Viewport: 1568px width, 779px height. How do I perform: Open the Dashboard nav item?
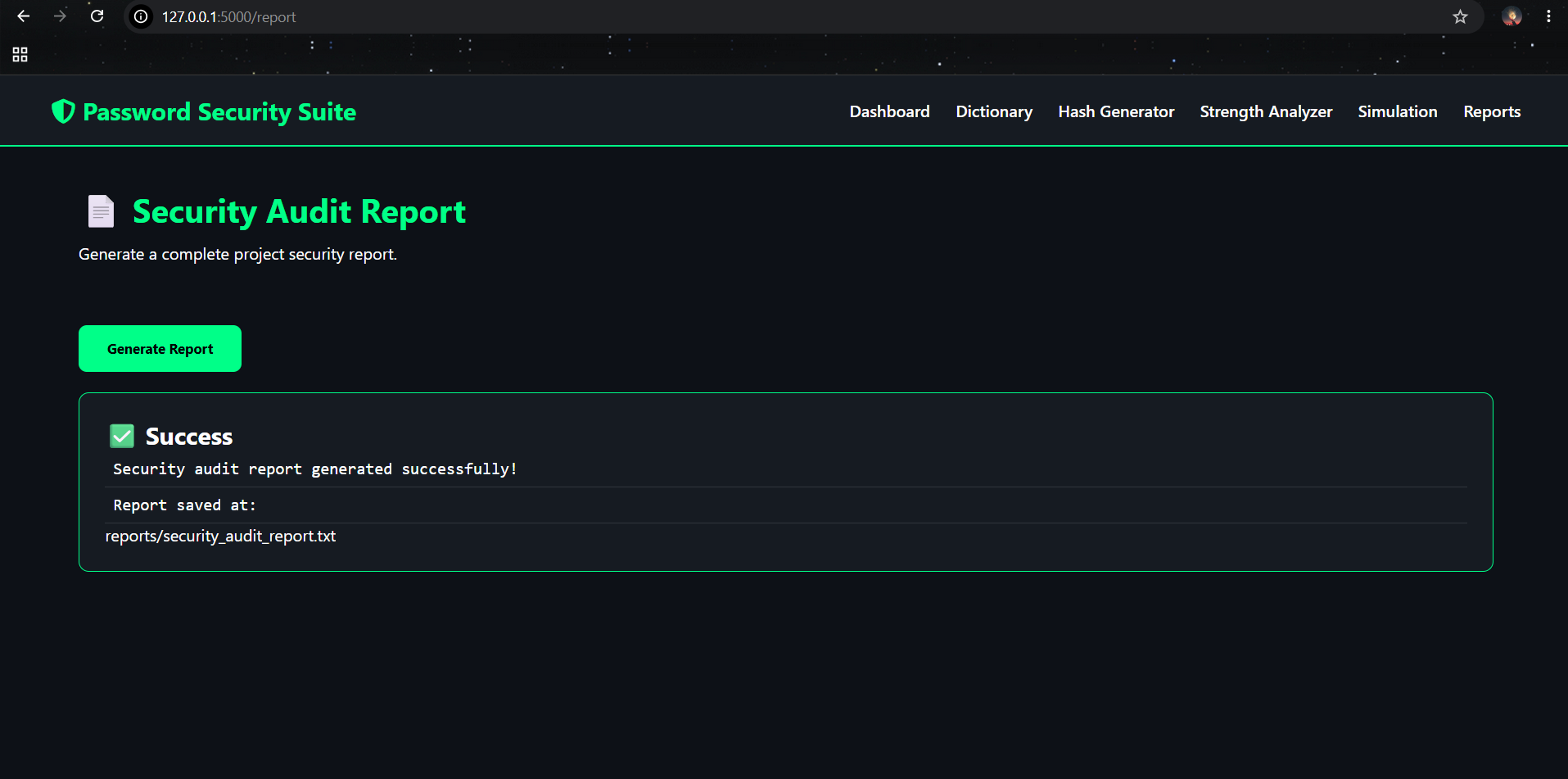pos(889,111)
